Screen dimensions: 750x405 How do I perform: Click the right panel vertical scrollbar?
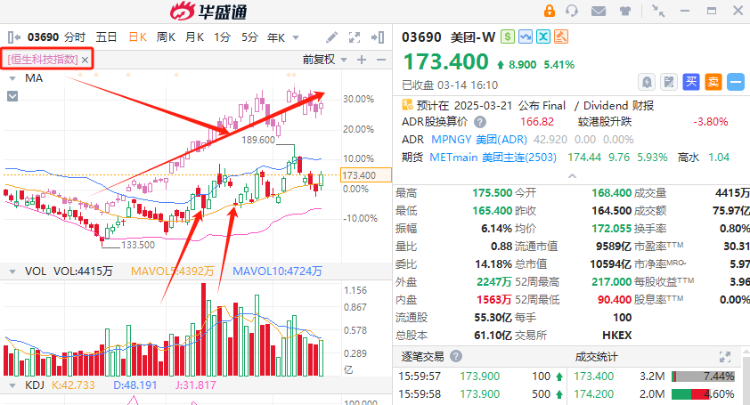pyautogui.click(x=746, y=376)
